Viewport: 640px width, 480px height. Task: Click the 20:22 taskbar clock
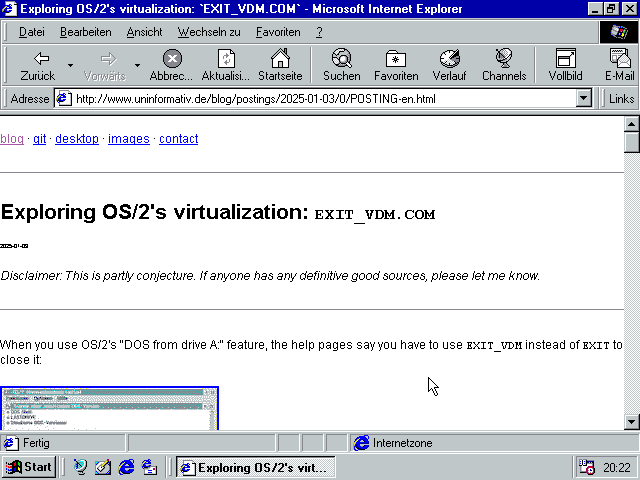coord(617,468)
